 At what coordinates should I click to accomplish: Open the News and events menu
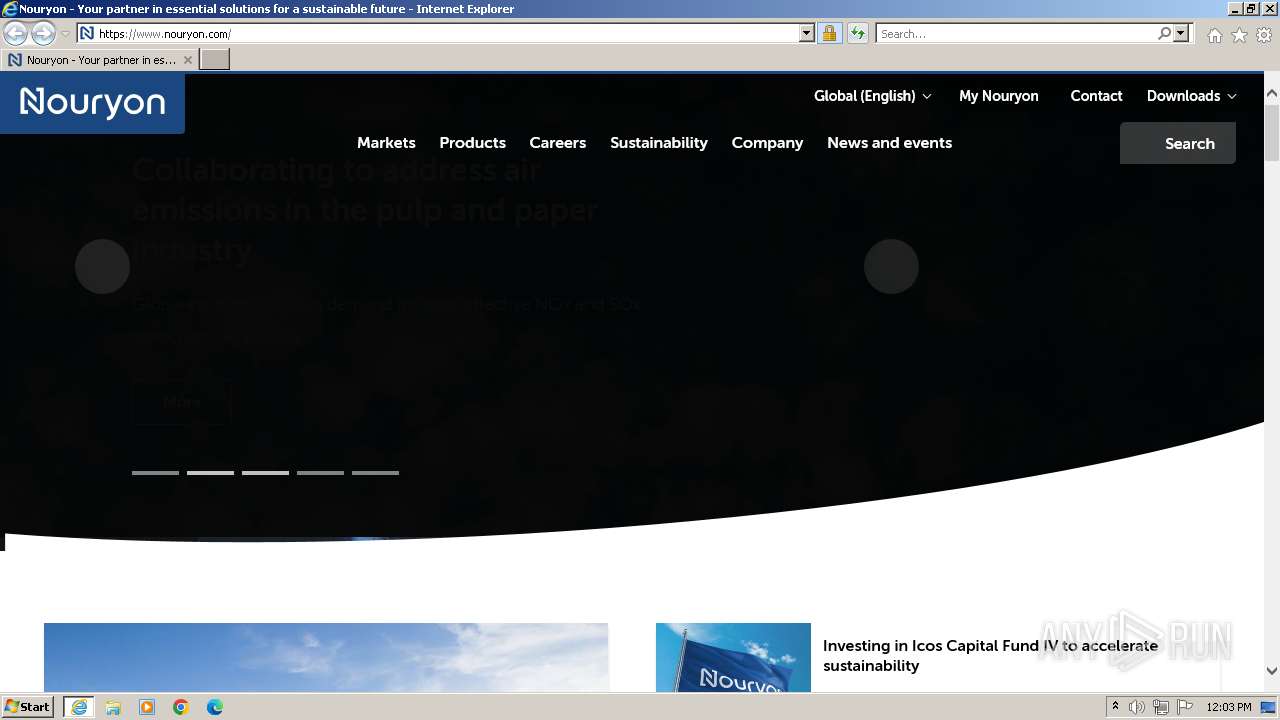tap(889, 143)
